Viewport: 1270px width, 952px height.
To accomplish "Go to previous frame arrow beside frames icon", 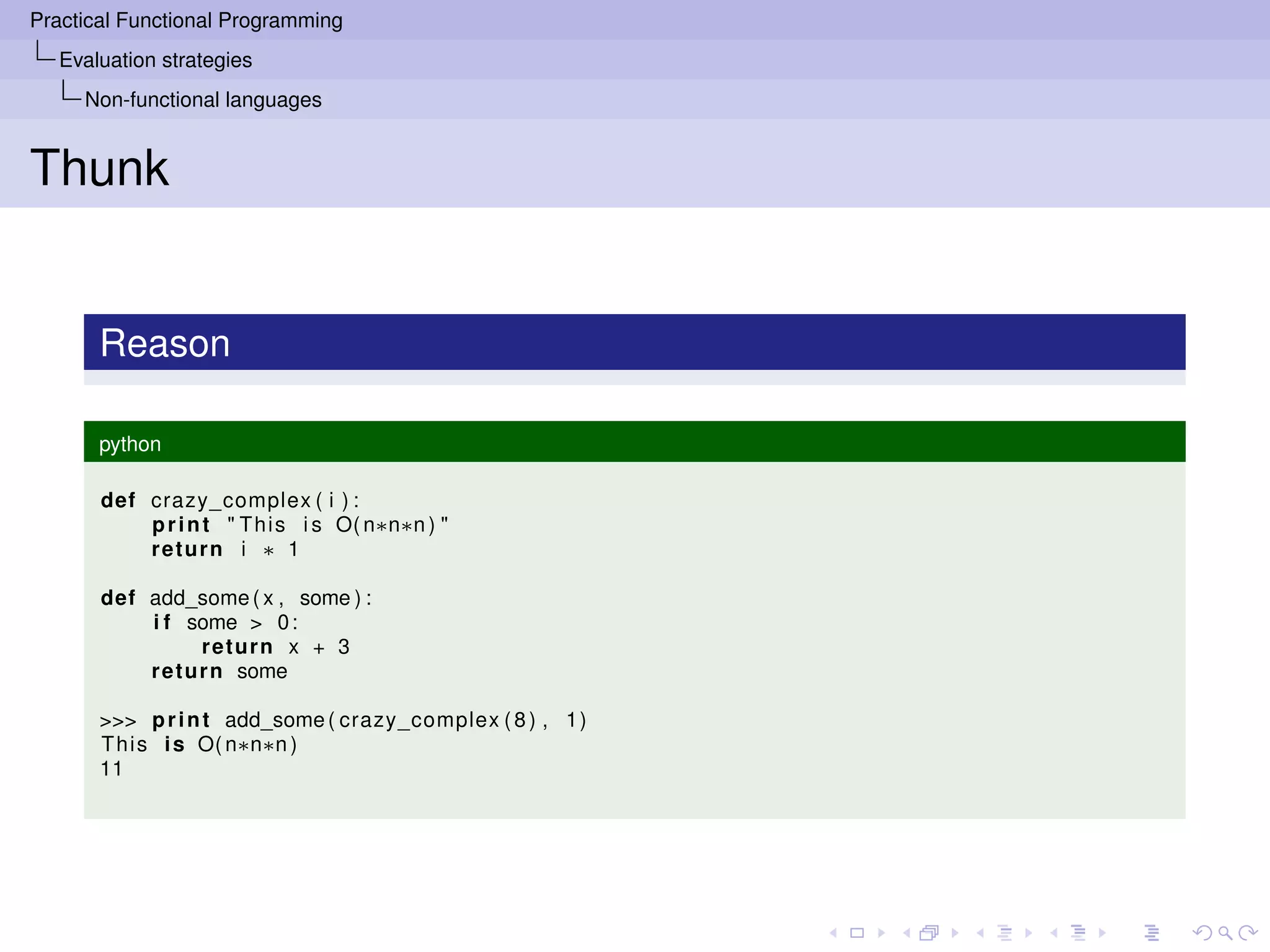I will [x=907, y=933].
